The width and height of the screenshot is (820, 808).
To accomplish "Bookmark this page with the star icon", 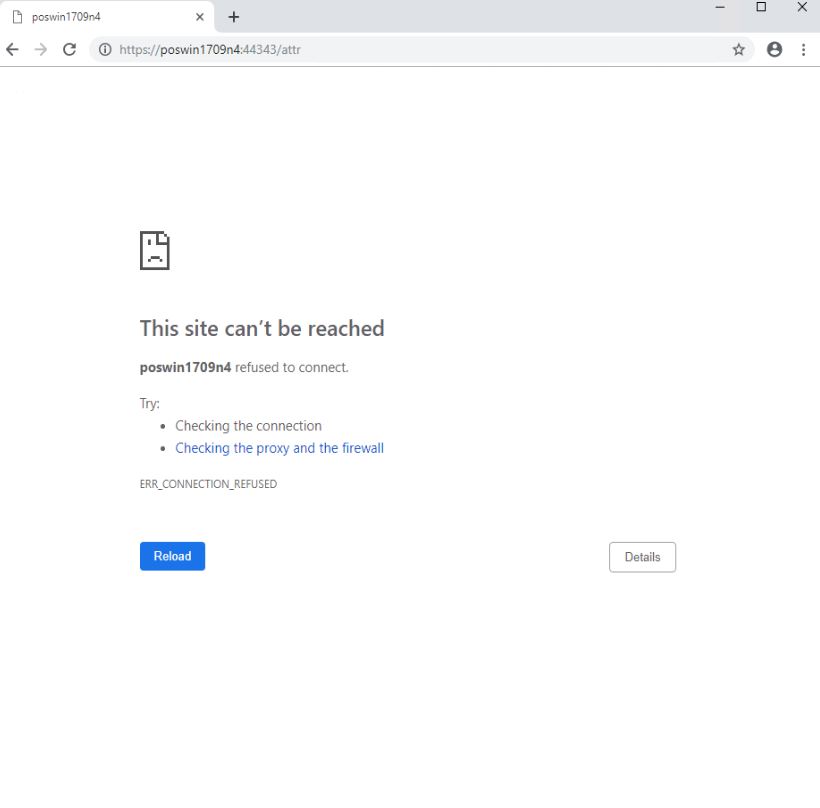I will click(739, 49).
